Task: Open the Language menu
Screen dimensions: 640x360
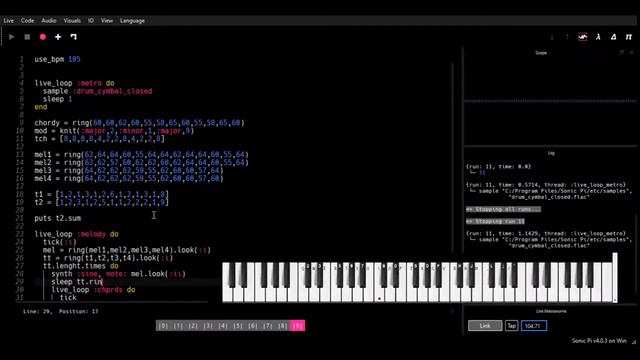Action: (132, 20)
